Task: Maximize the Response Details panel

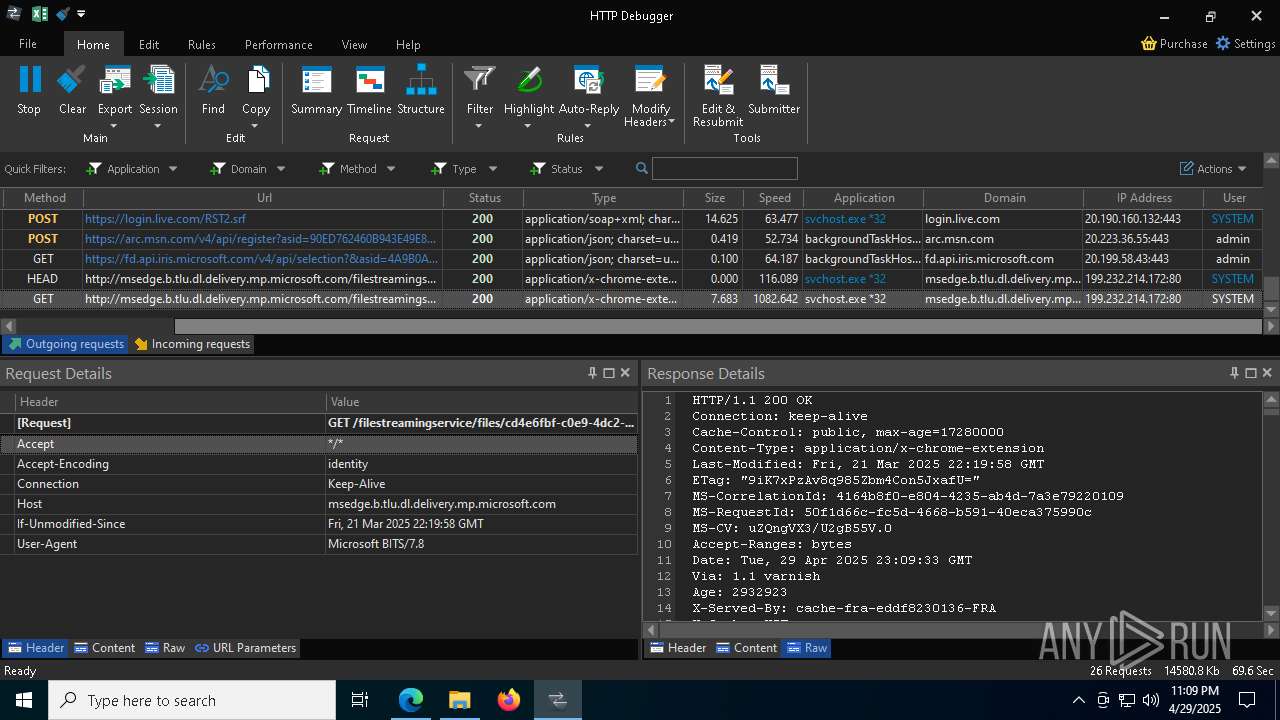Action: pyautogui.click(x=1250, y=373)
